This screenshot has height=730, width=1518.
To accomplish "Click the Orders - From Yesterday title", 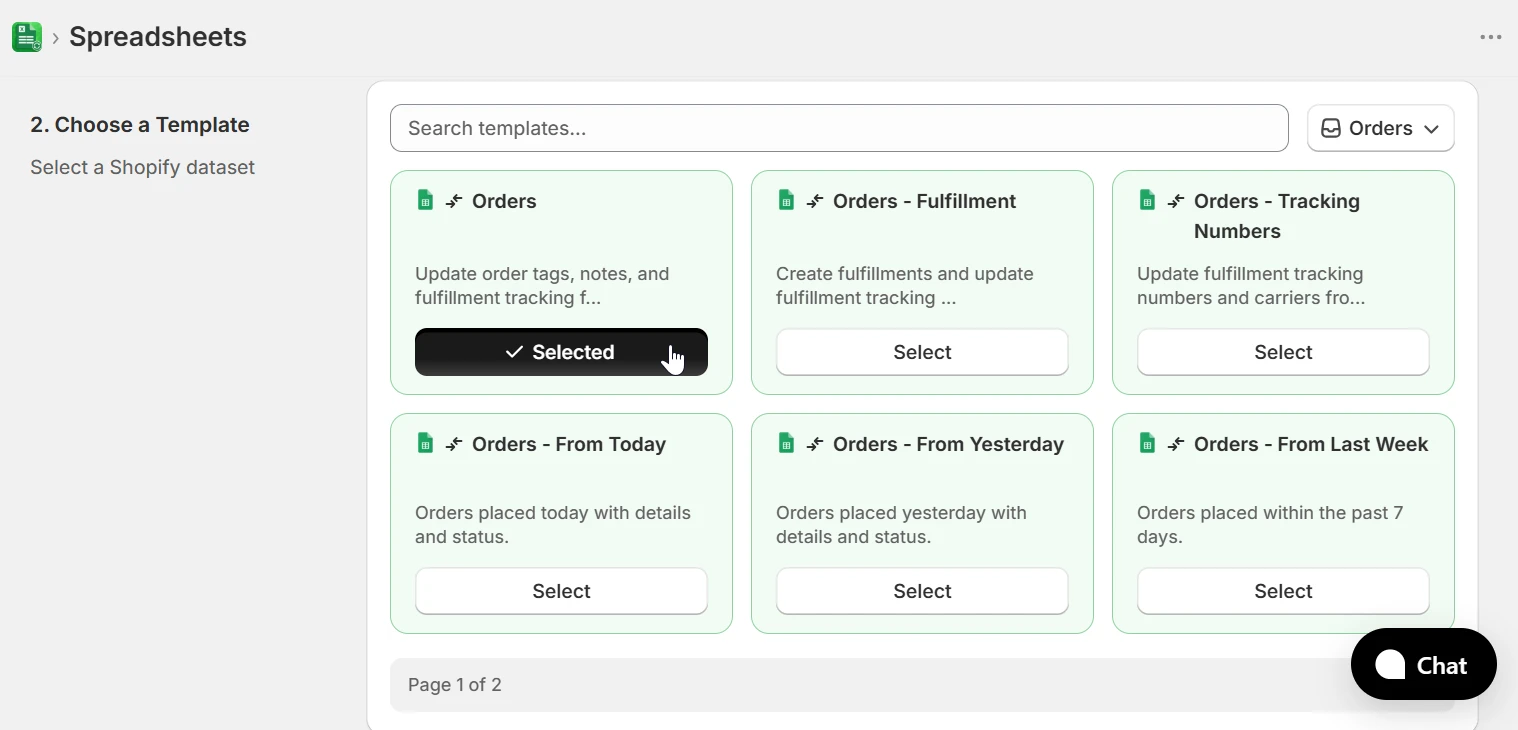I will click(x=948, y=444).
